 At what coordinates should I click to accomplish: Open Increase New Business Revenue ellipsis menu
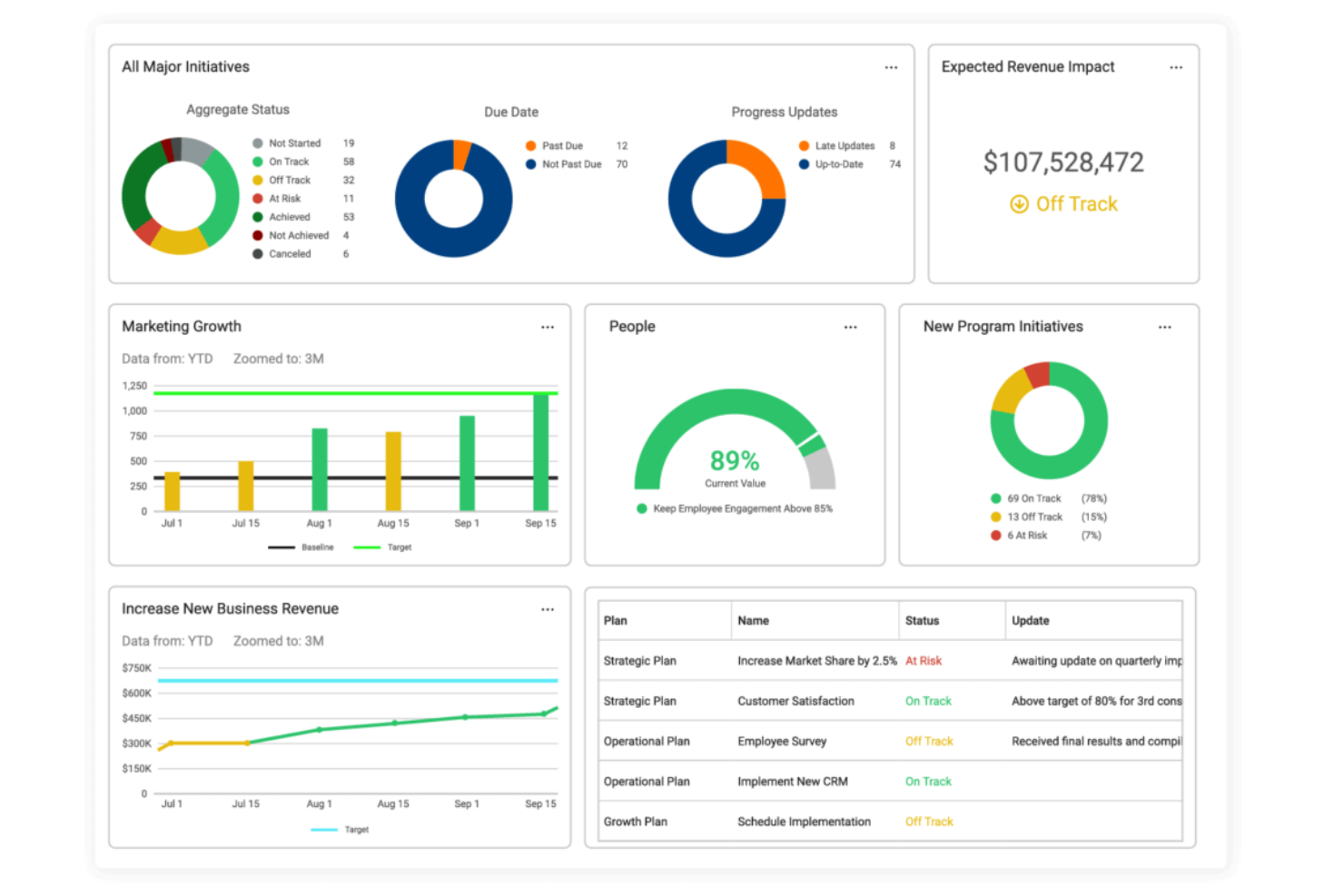tap(548, 610)
